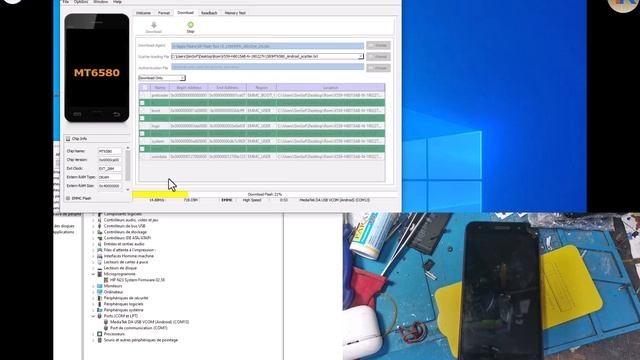The width and height of the screenshot is (640, 360).
Task: Click the Lecteurs de cartes à puce icon
Action: tap(99, 262)
